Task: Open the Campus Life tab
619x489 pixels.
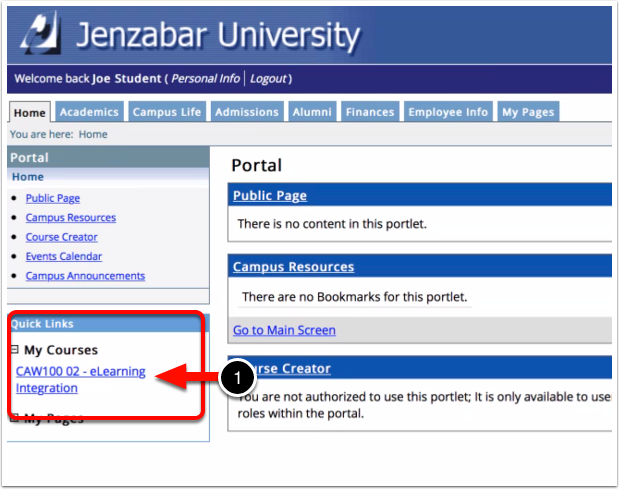Action: coord(167,112)
